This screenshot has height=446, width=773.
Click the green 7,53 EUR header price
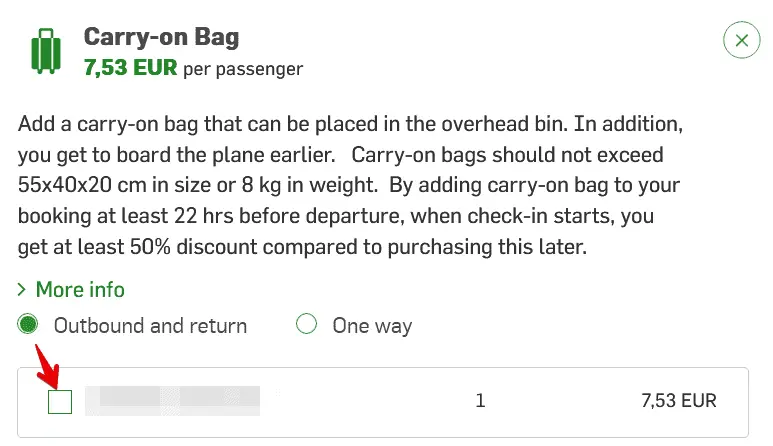130,68
